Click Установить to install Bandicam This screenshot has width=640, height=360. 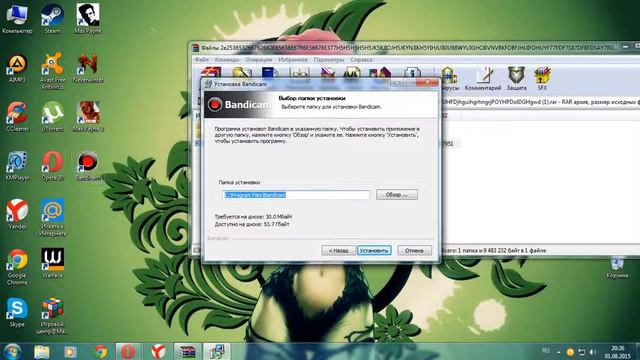pos(374,250)
